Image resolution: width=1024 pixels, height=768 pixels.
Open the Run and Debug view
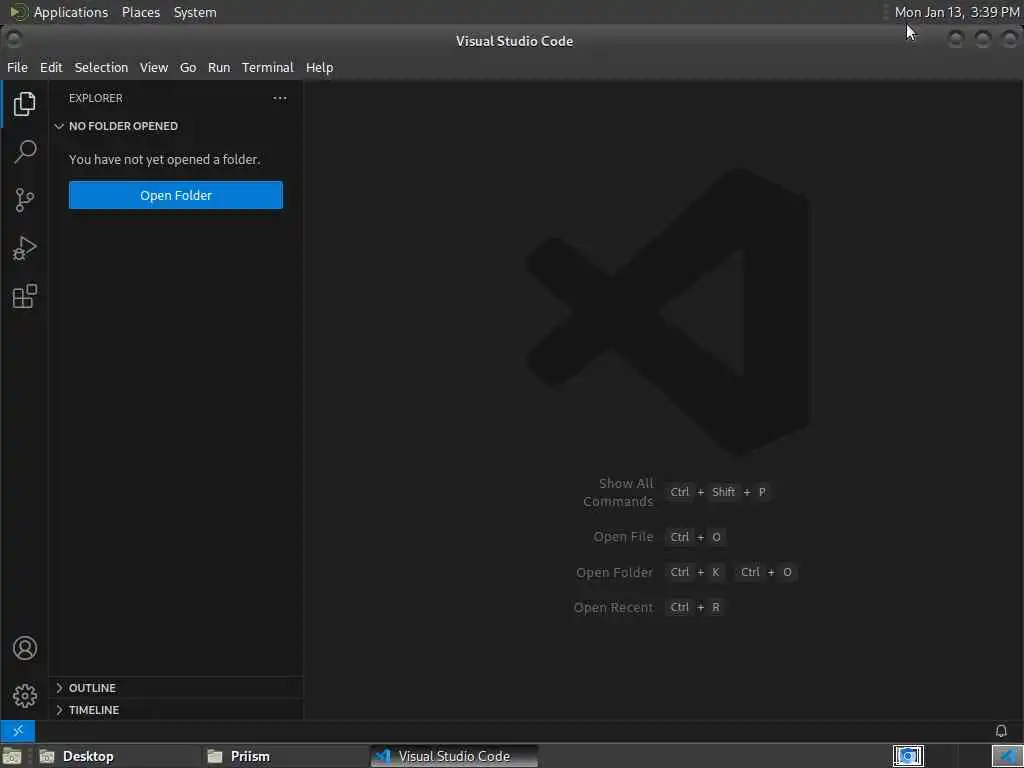pyautogui.click(x=25, y=248)
